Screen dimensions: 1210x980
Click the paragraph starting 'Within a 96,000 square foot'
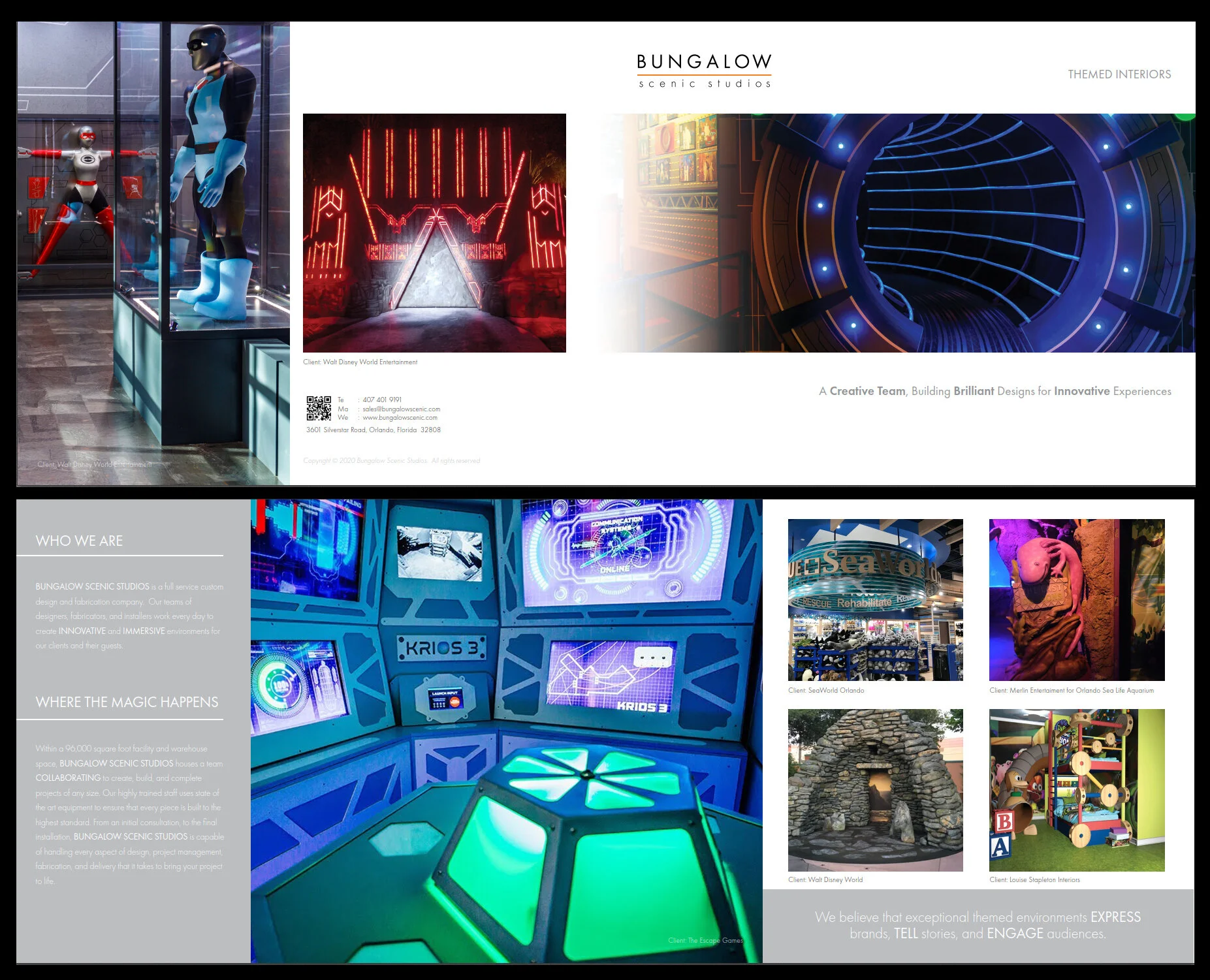pyautogui.click(x=129, y=815)
